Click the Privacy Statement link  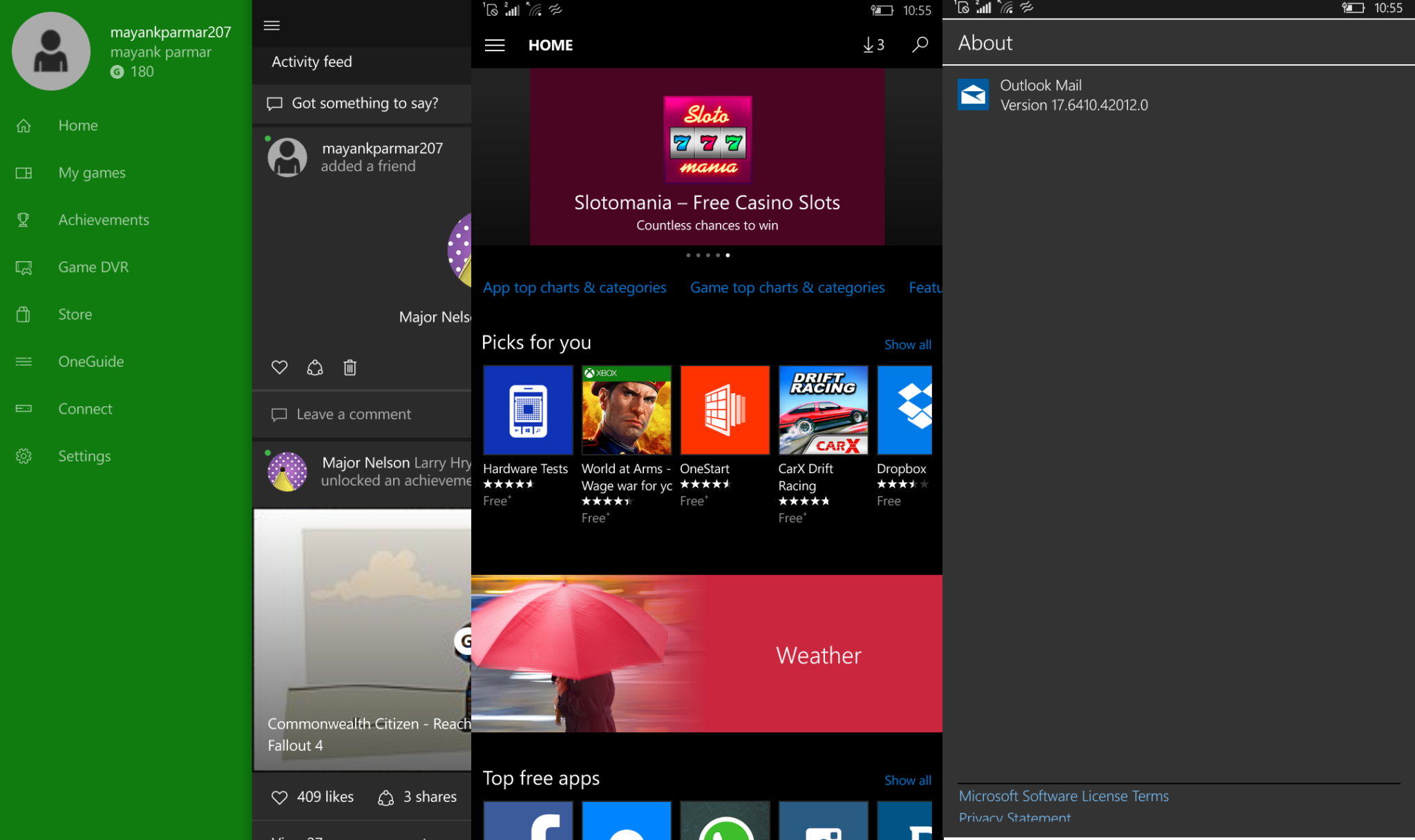point(1014,819)
